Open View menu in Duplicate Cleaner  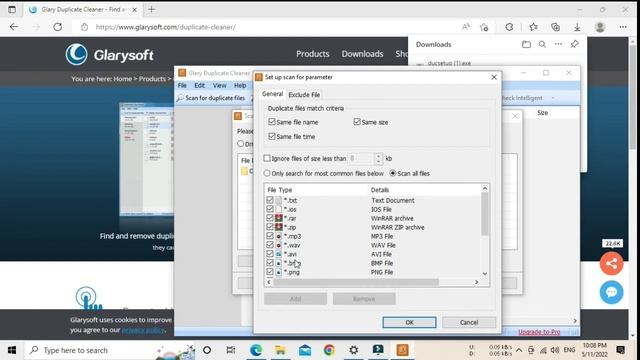point(219,85)
